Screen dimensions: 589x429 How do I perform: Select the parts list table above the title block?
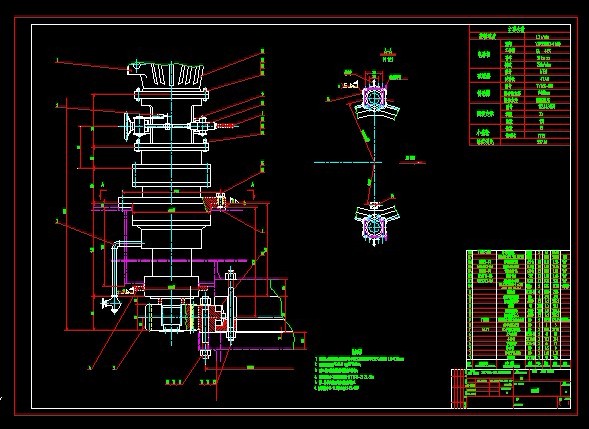pyautogui.click(x=518, y=309)
